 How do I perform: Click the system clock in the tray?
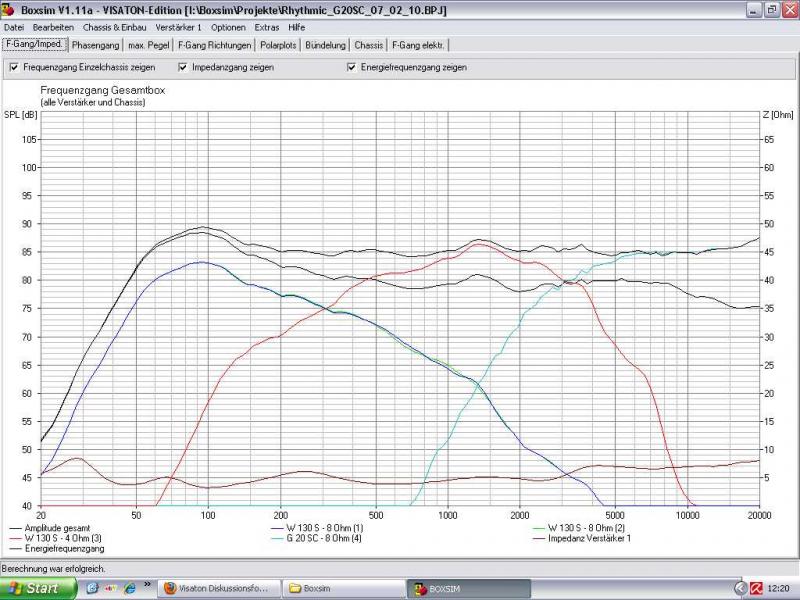point(780,588)
